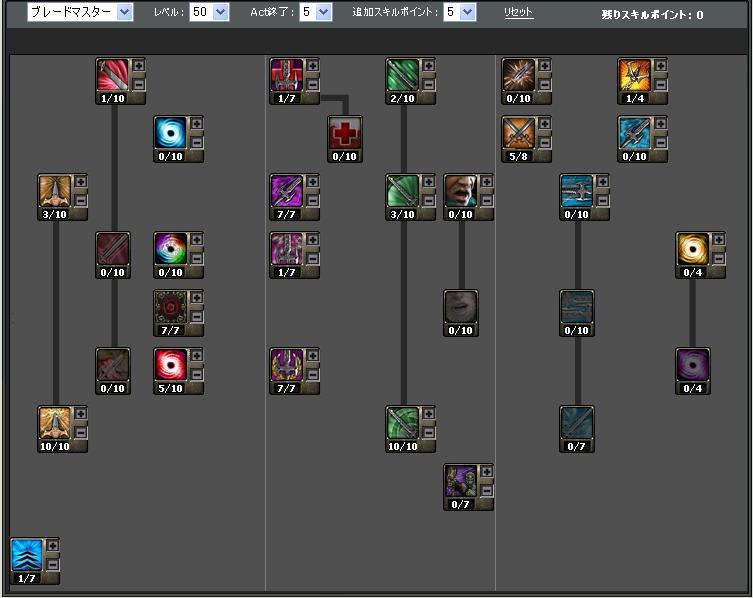This screenshot has height=598, width=753.
Task: Add a point to green sword 3/10 skill
Action: pyautogui.click(x=429, y=182)
